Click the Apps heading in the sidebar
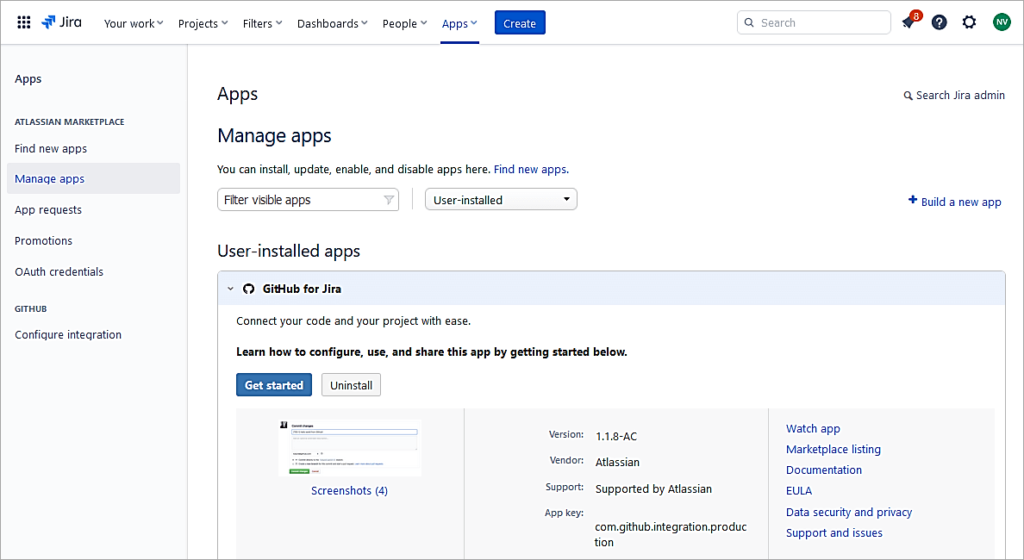This screenshot has height=560, width=1024. pos(28,79)
